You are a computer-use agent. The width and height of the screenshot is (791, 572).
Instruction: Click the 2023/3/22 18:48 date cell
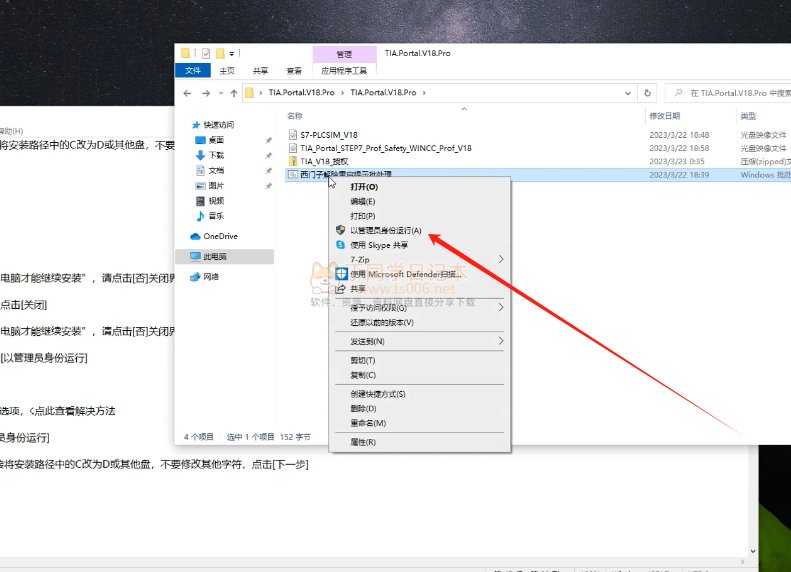679,135
